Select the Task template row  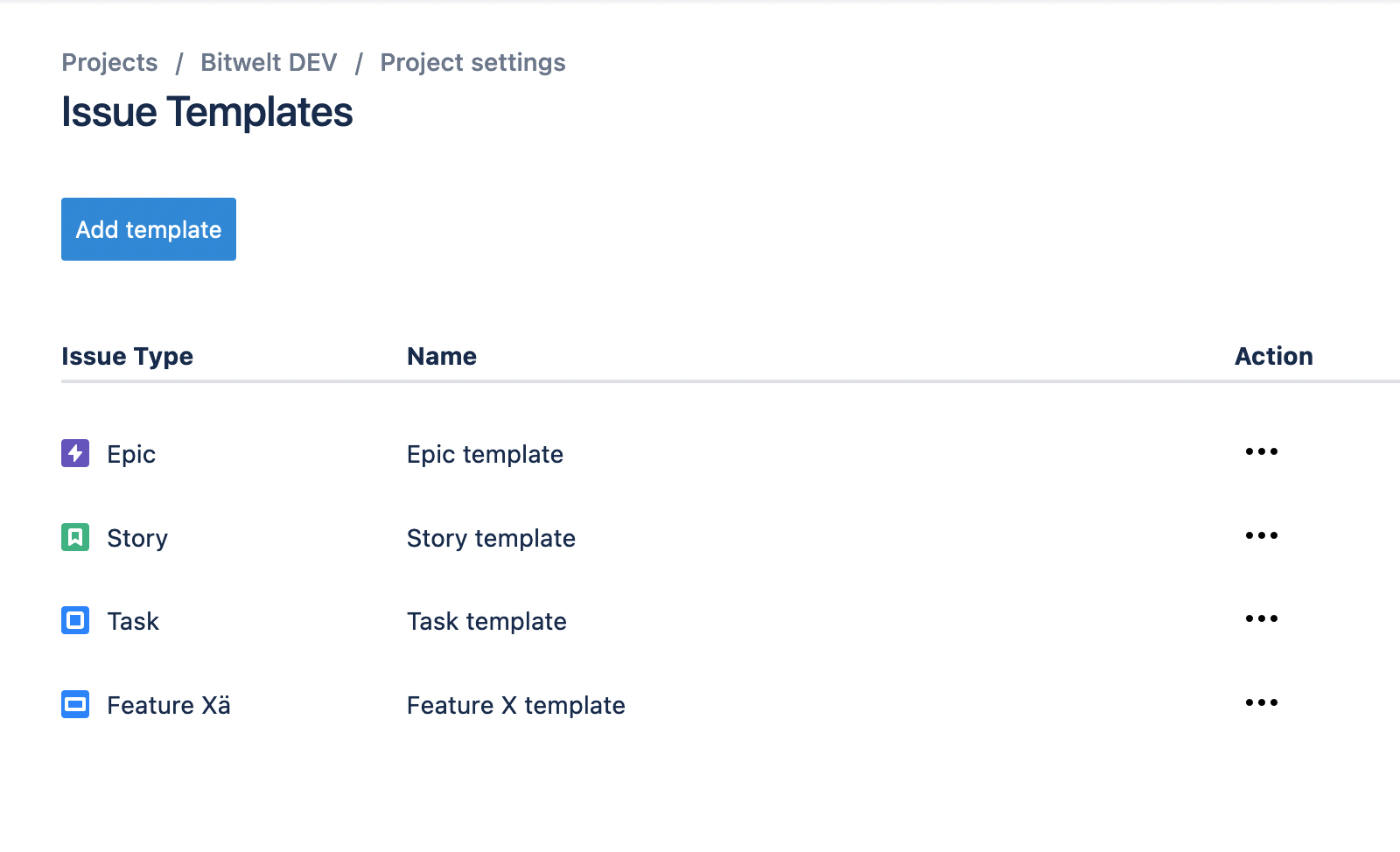pyautogui.click(x=486, y=621)
